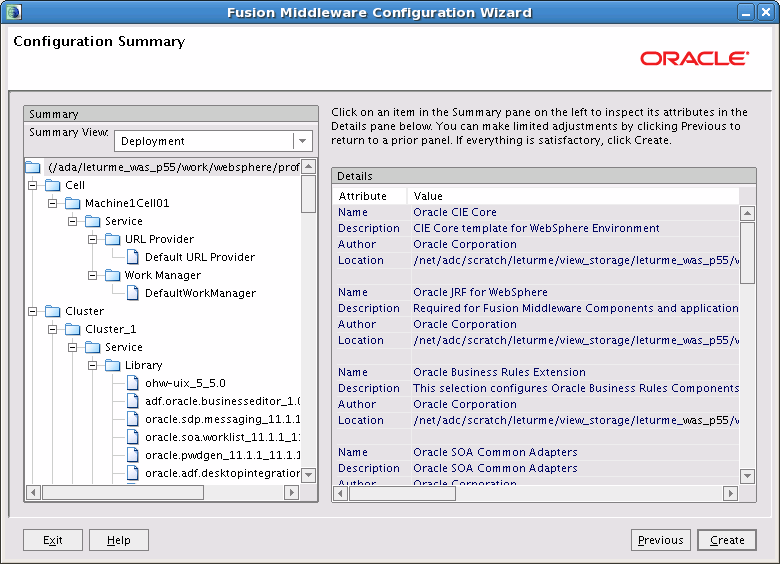Image resolution: width=780 pixels, height=564 pixels.
Task: Click the ohw-uix_5_5.0 document icon
Action: (133, 383)
